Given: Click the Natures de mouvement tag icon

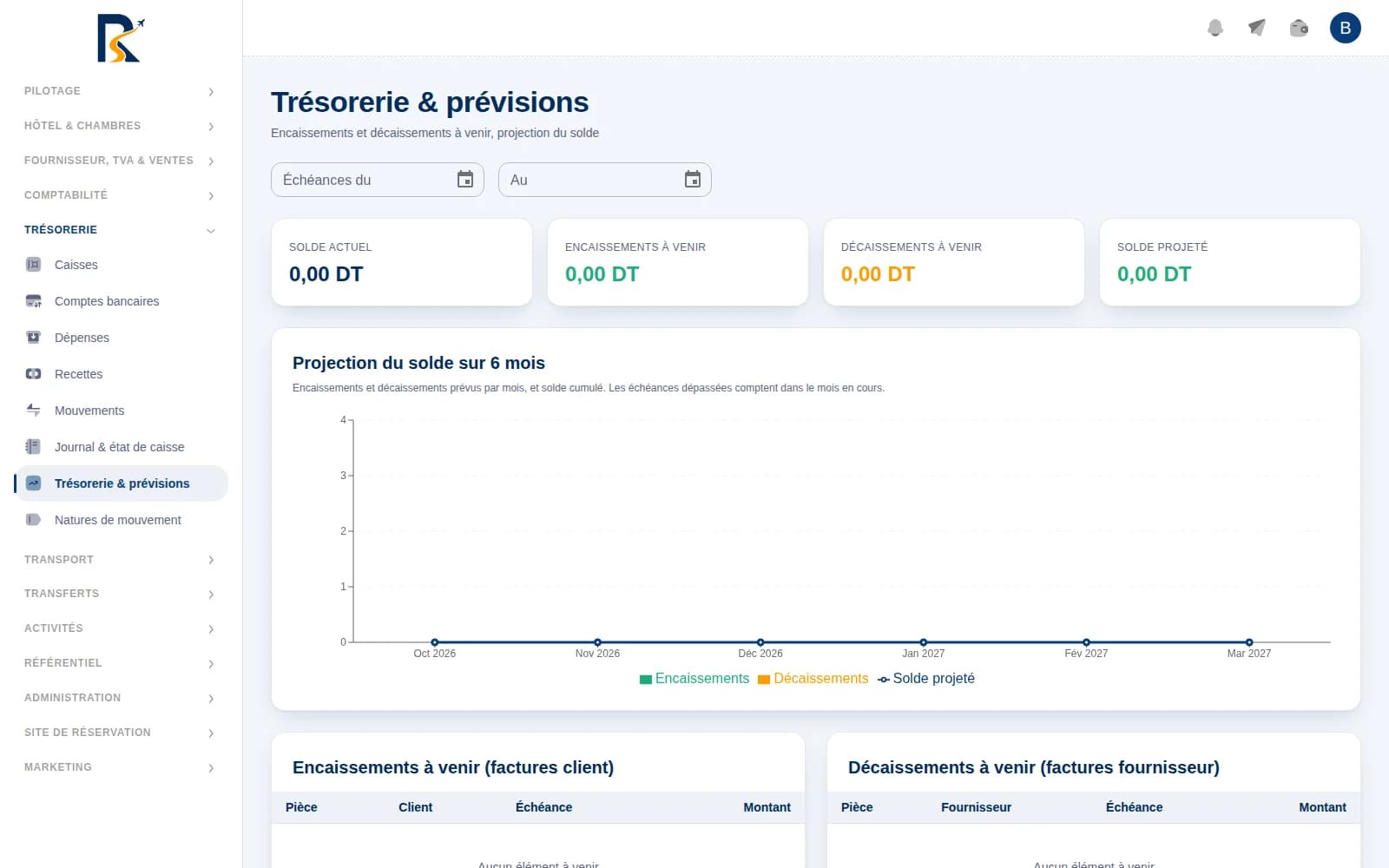Looking at the screenshot, I should pyautogui.click(x=34, y=520).
